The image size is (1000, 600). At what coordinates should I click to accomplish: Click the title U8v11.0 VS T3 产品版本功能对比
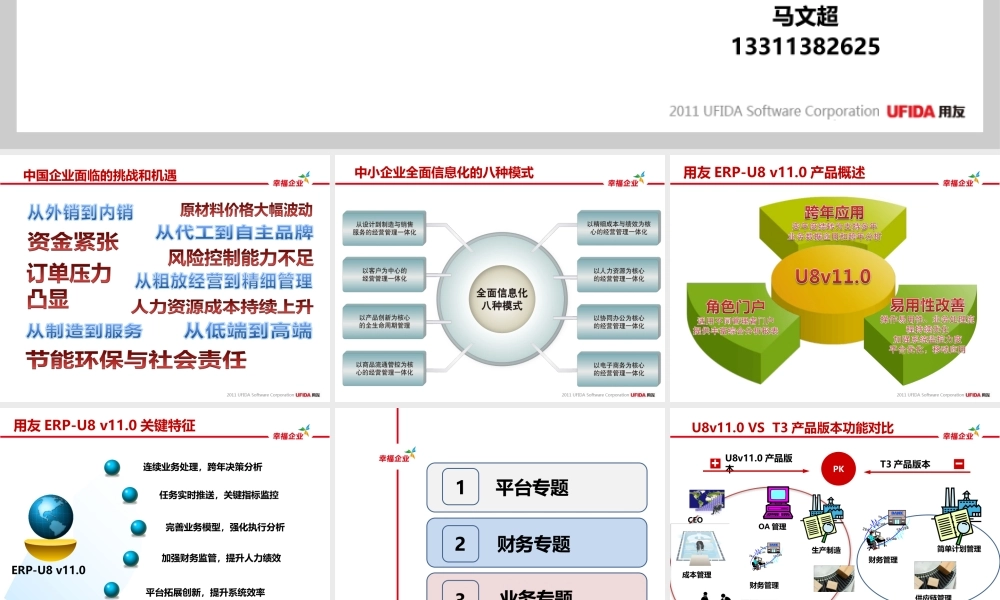(792, 428)
